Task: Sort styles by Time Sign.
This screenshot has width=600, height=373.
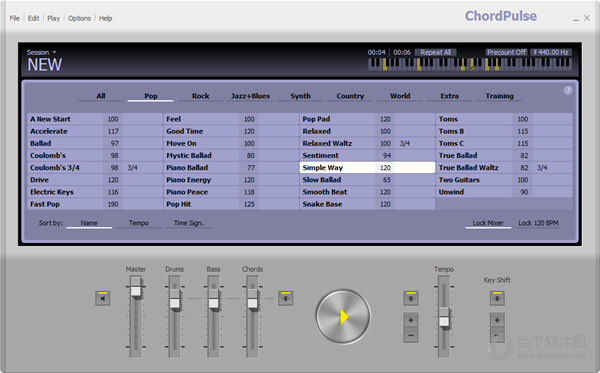Action: (x=188, y=223)
